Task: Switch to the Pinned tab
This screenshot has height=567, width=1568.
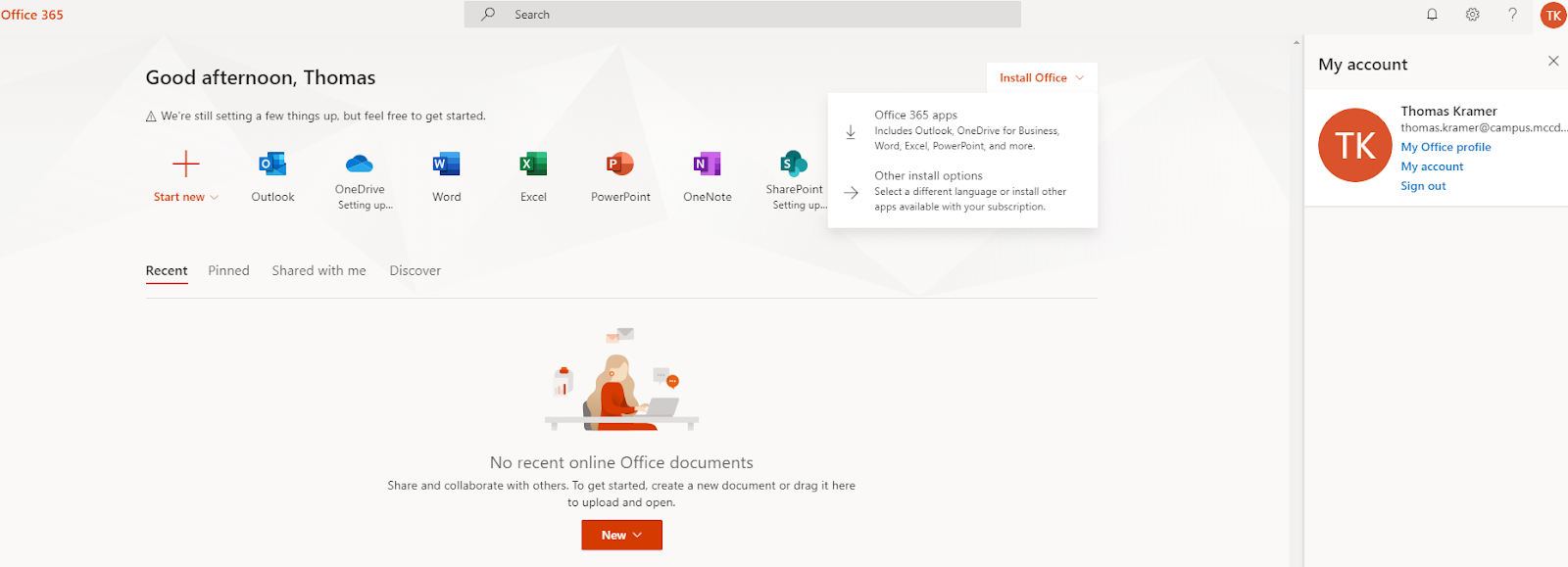Action: [228, 271]
